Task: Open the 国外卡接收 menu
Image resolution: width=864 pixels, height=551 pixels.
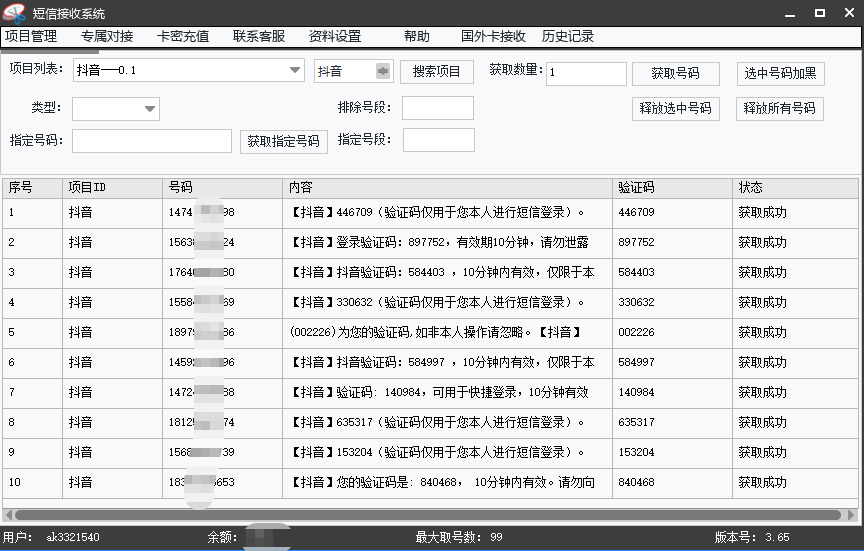Action: tap(493, 36)
